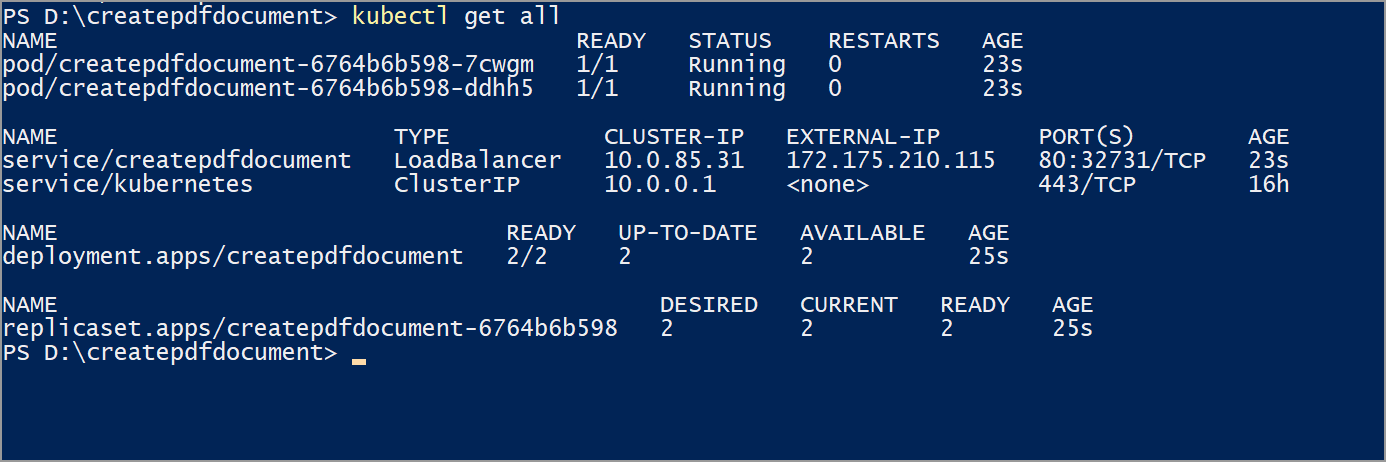
Task: Click the LoadBalancer service type
Action: [477, 160]
